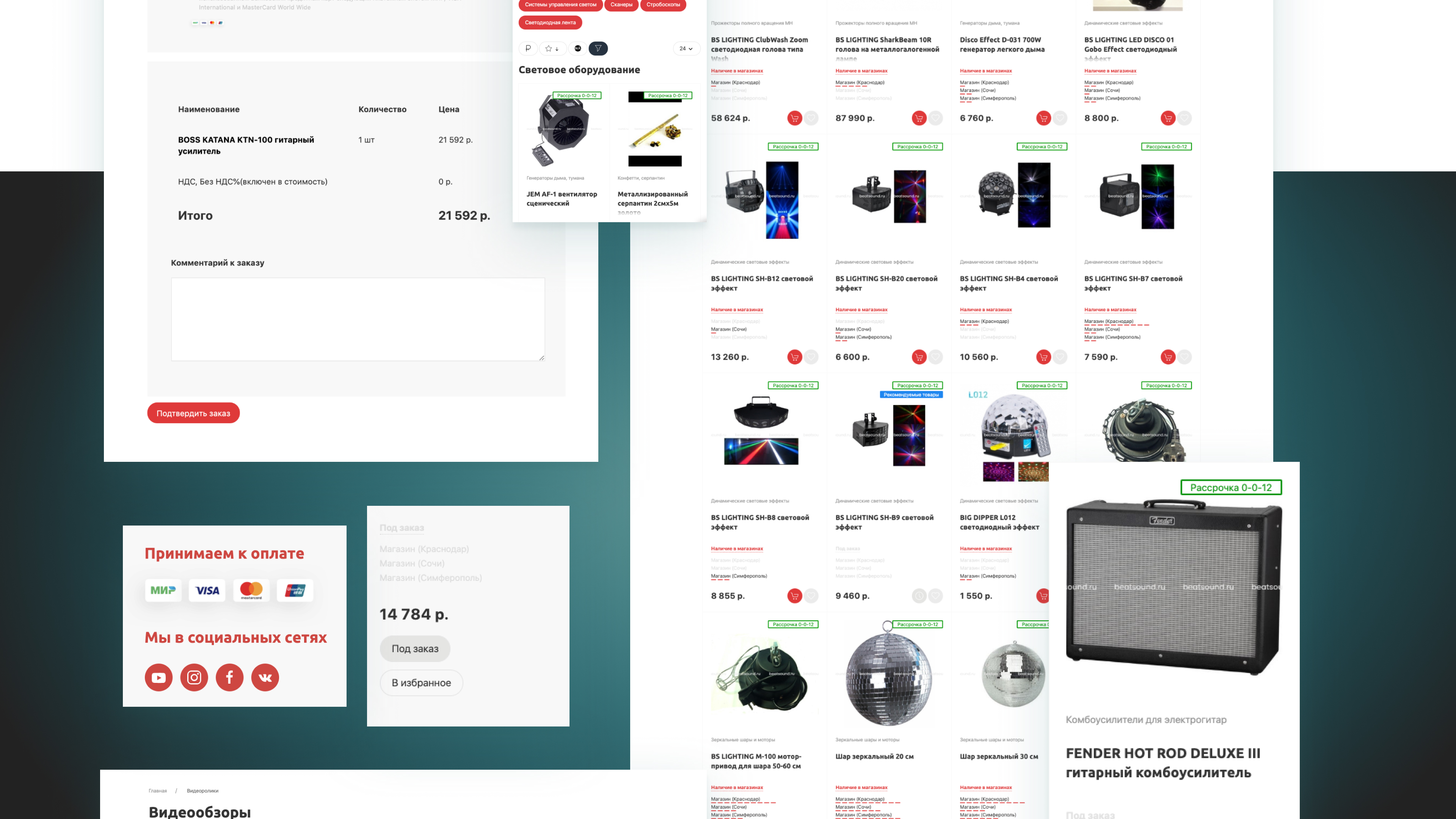1456x819 pixels.
Task: Favorite the LED DISCO 01 with heart
Action: (x=1185, y=118)
